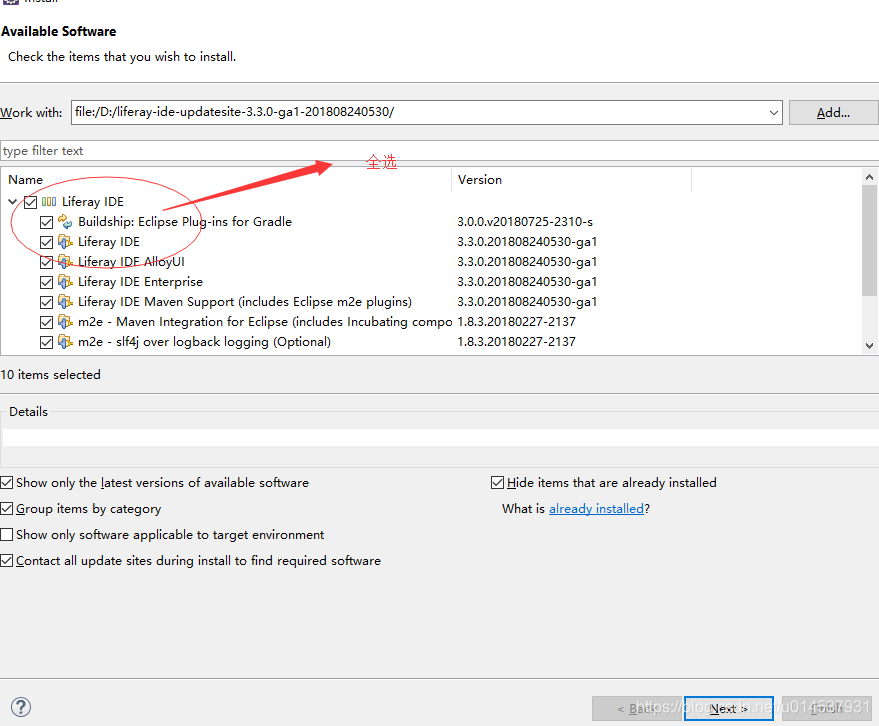Toggle Show only the latest versions checkbox
Viewport: 879px width, 726px height.
point(7,483)
